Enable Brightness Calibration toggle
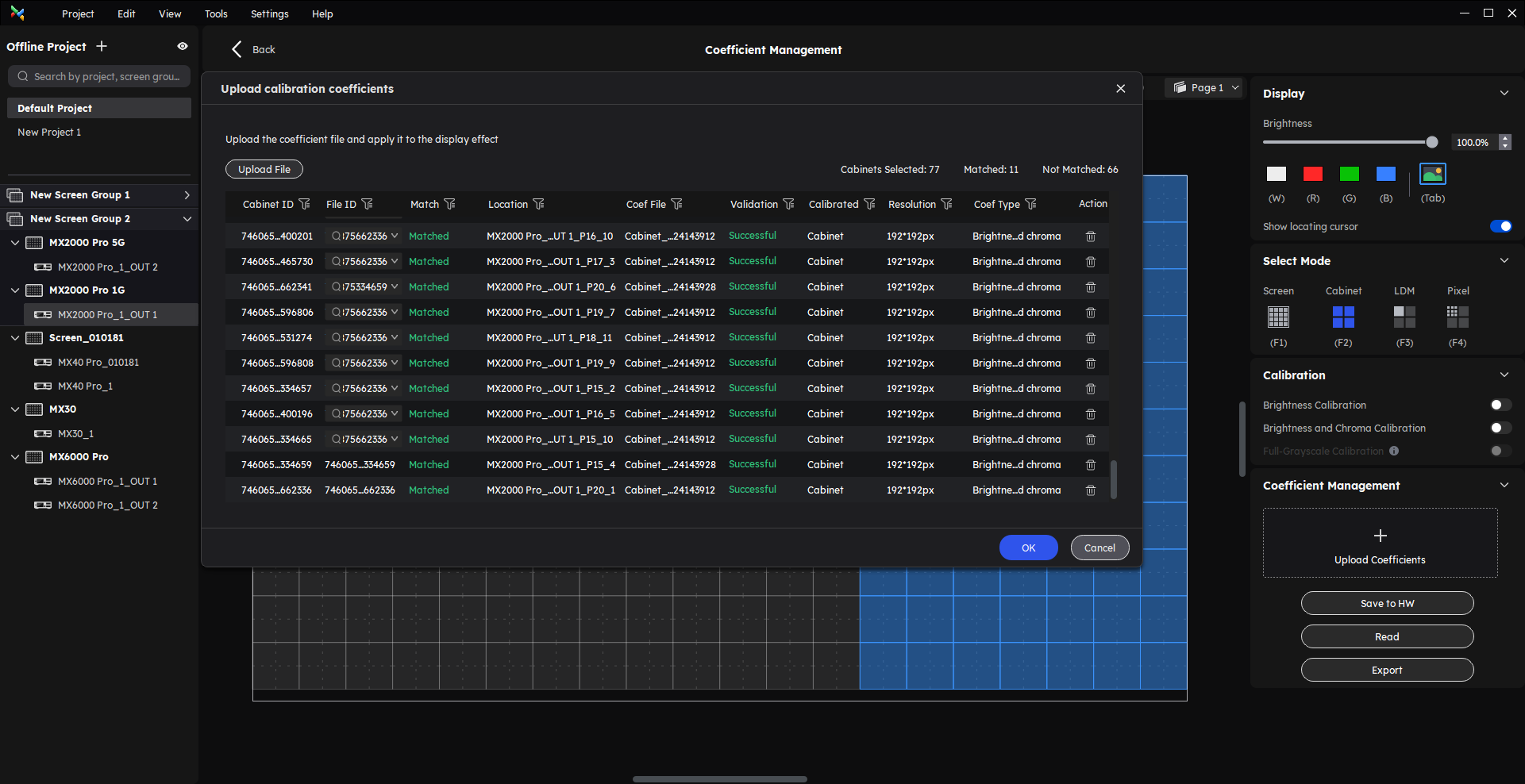The image size is (1525, 784). click(x=1500, y=405)
